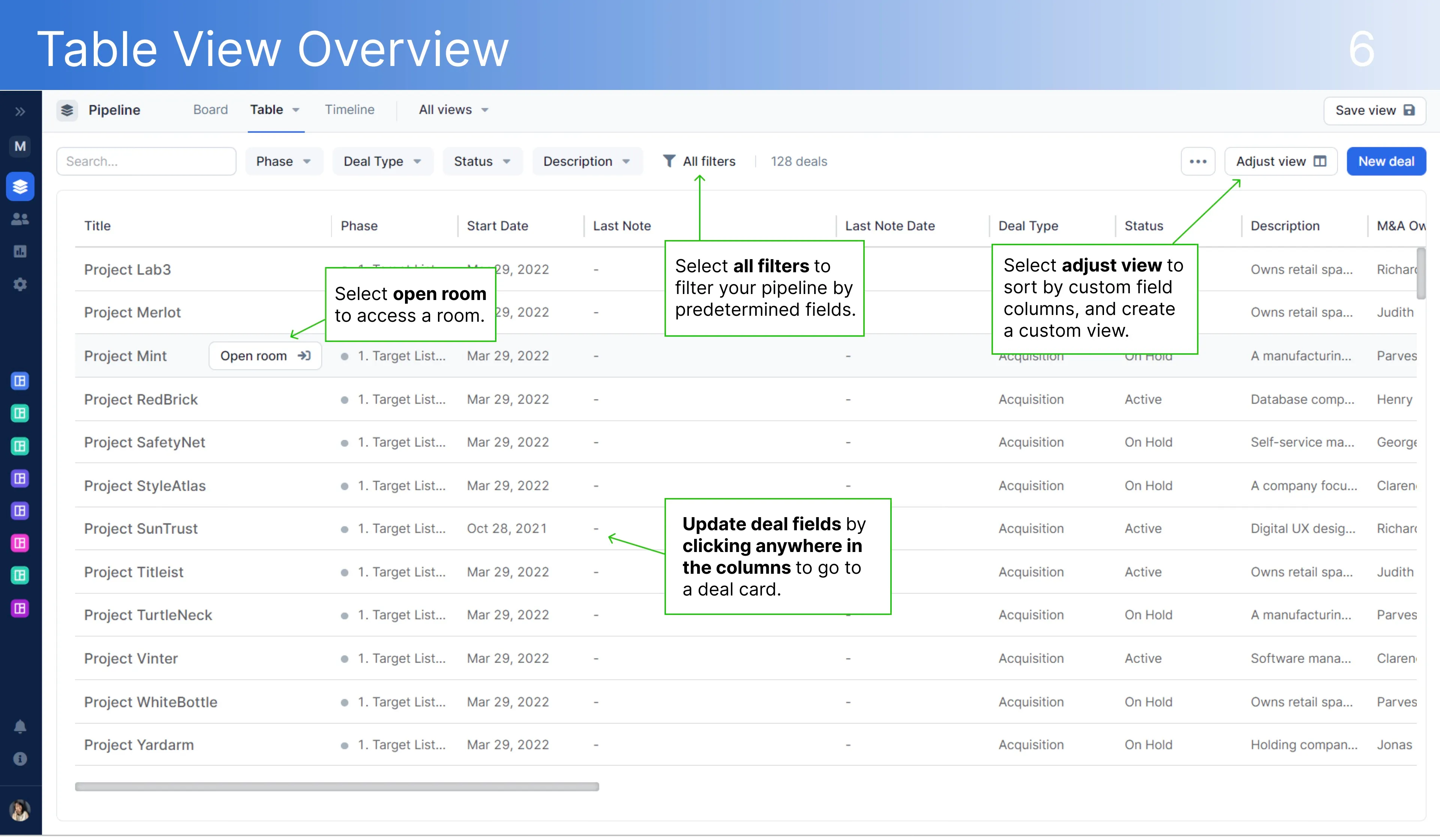Click the notifications bell icon
The image size is (1440, 840).
(x=20, y=727)
